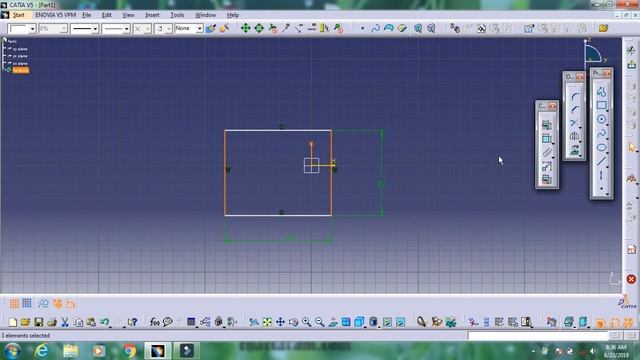This screenshot has width=640, height=360.
Task: Close the Constraint floating toolbar
Action: coord(552,106)
